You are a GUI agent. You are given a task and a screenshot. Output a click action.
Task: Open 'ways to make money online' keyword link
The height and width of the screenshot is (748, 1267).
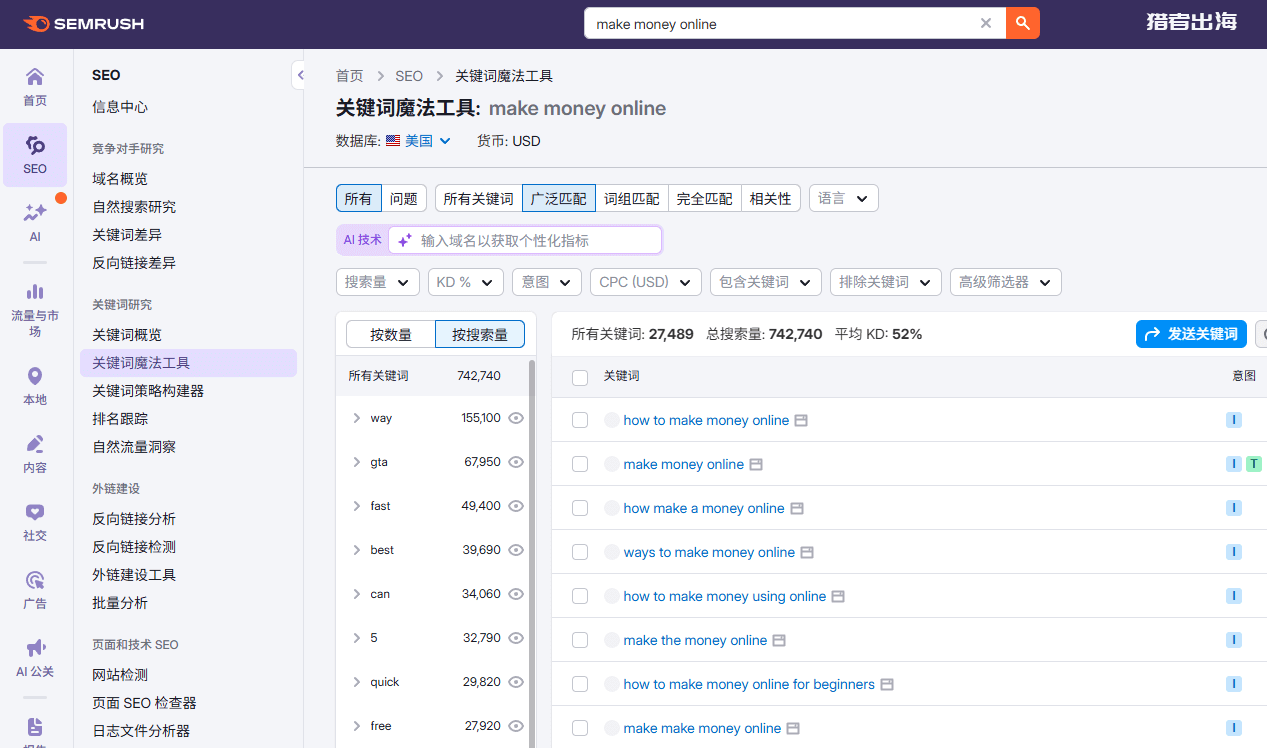[x=709, y=552]
